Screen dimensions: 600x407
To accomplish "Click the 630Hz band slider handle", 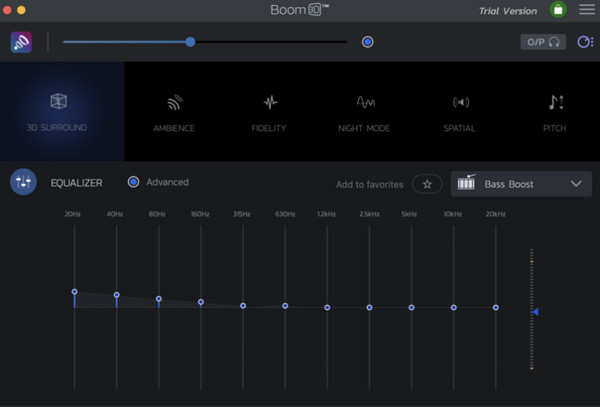I will tap(285, 306).
